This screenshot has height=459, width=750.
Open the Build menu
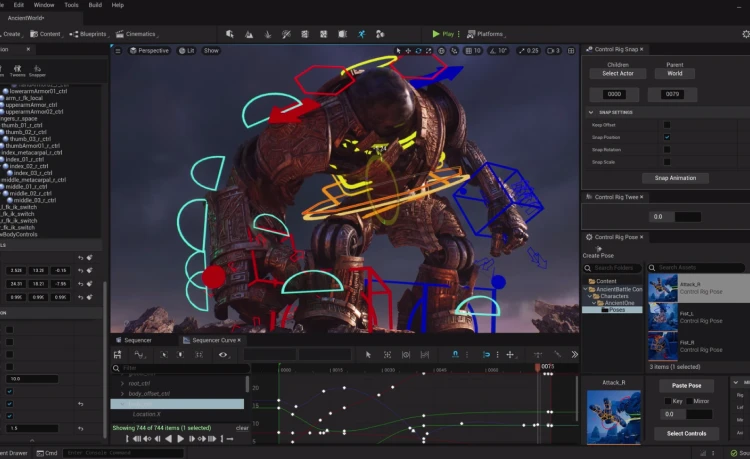[95, 5]
